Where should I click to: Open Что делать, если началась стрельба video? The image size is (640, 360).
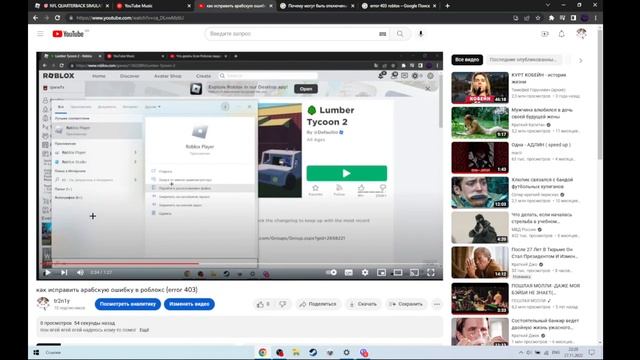coord(480,227)
